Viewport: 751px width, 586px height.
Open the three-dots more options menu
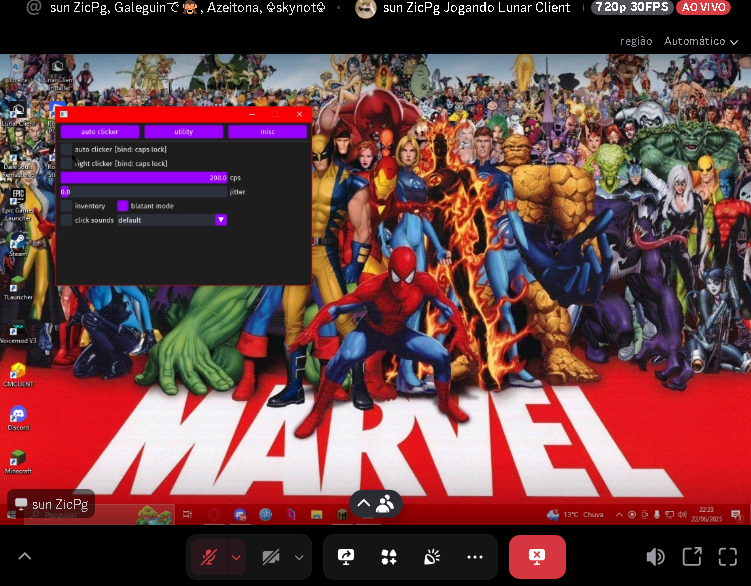(x=475, y=557)
